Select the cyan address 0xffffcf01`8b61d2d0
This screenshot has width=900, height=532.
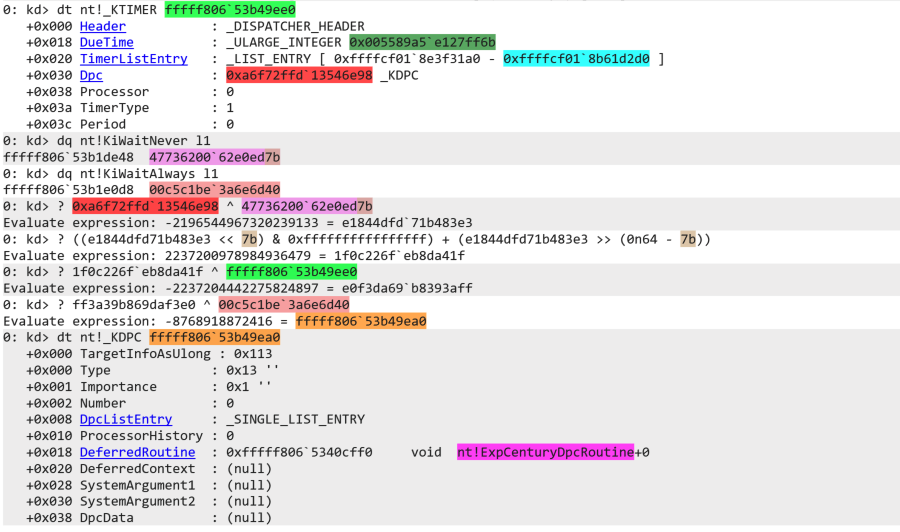coord(576,59)
